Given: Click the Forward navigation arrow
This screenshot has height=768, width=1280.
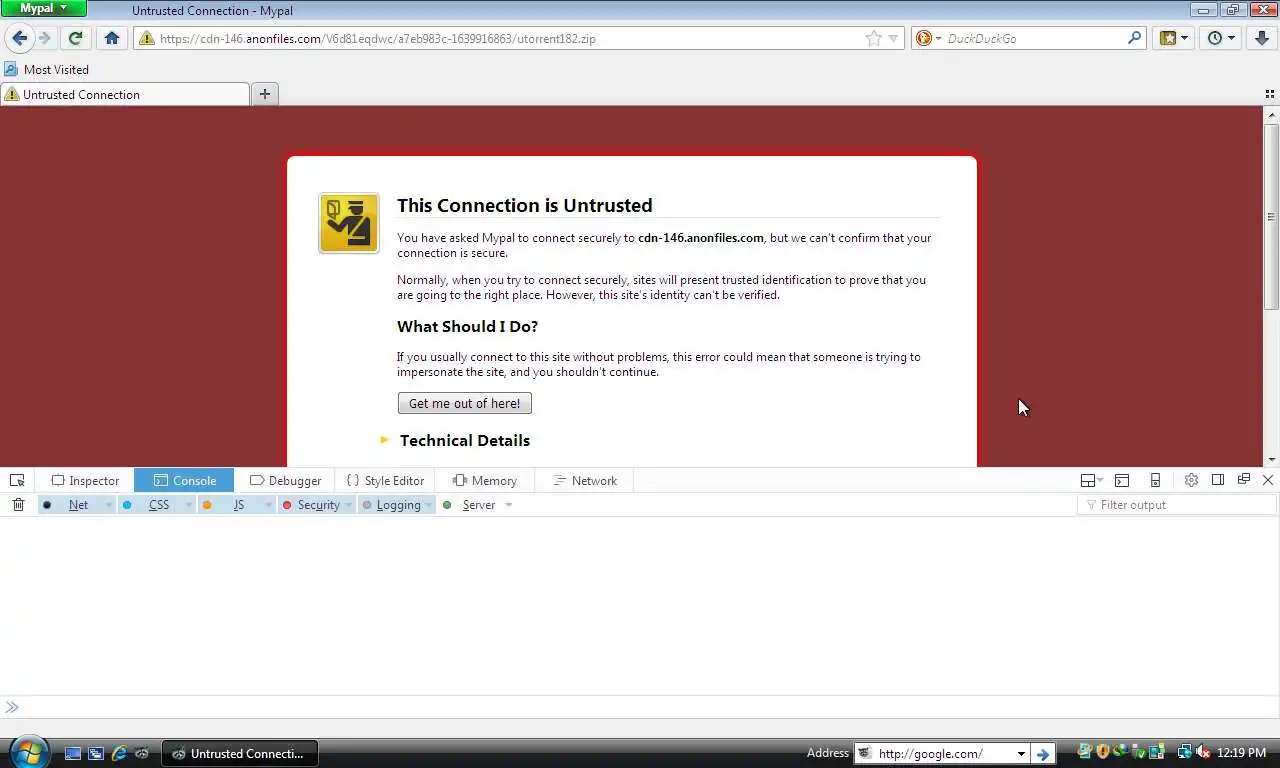Looking at the screenshot, I should 45,38.
